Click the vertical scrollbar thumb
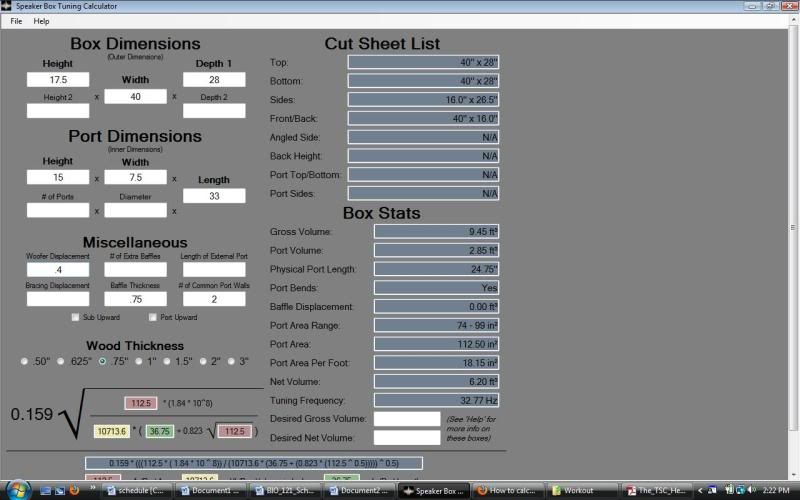The height and width of the screenshot is (500, 800). pyautogui.click(x=793, y=227)
